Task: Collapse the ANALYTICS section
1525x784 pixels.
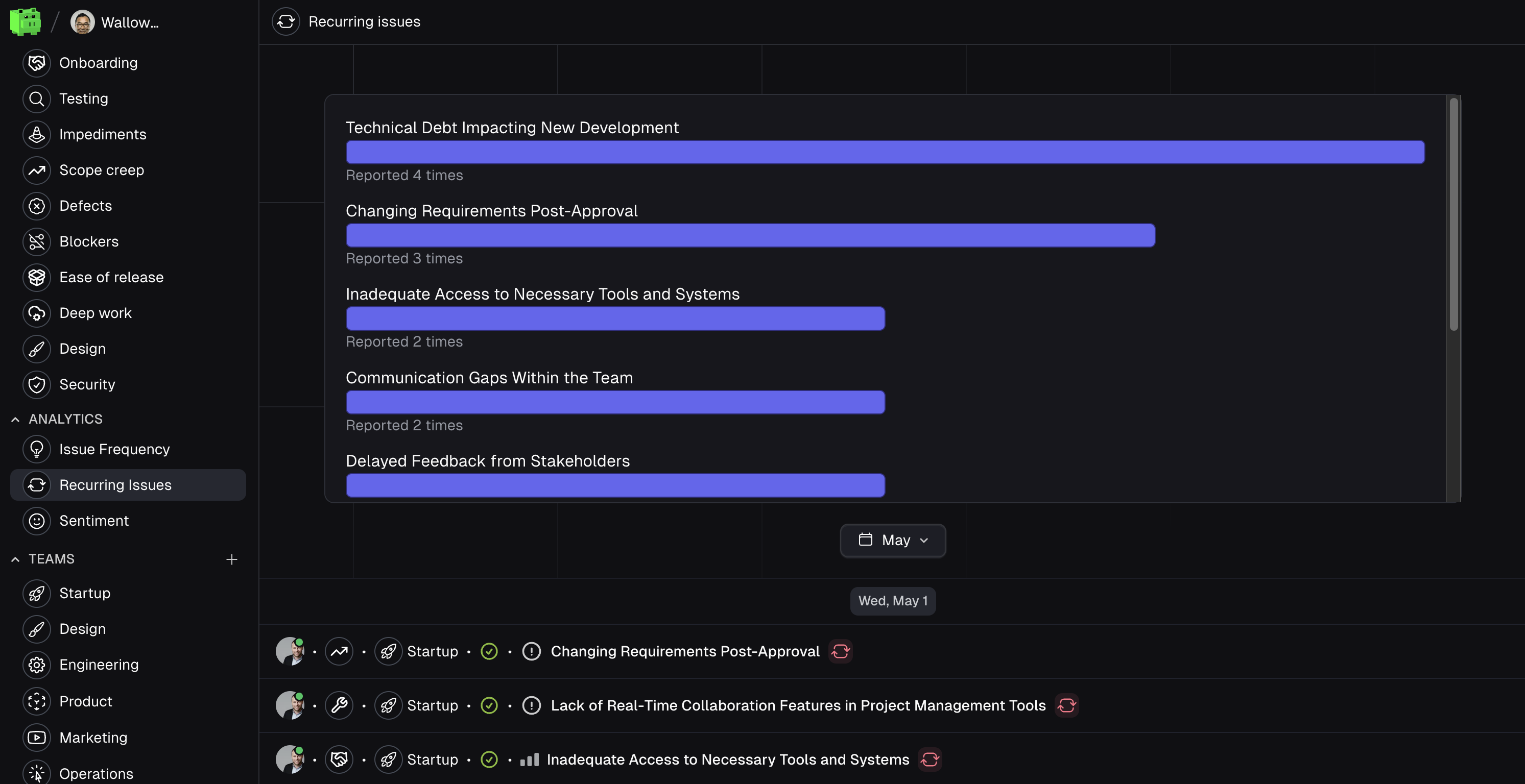Action: (x=15, y=420)
